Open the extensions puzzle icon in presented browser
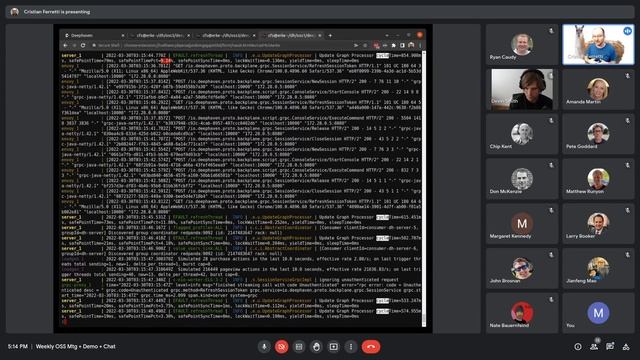 tap(393, 45)
